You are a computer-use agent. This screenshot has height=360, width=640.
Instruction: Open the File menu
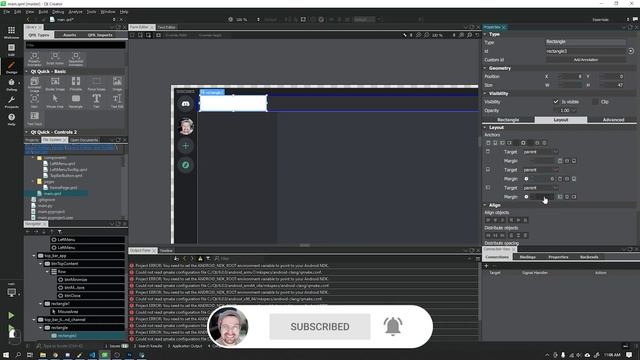coord(7,12)
